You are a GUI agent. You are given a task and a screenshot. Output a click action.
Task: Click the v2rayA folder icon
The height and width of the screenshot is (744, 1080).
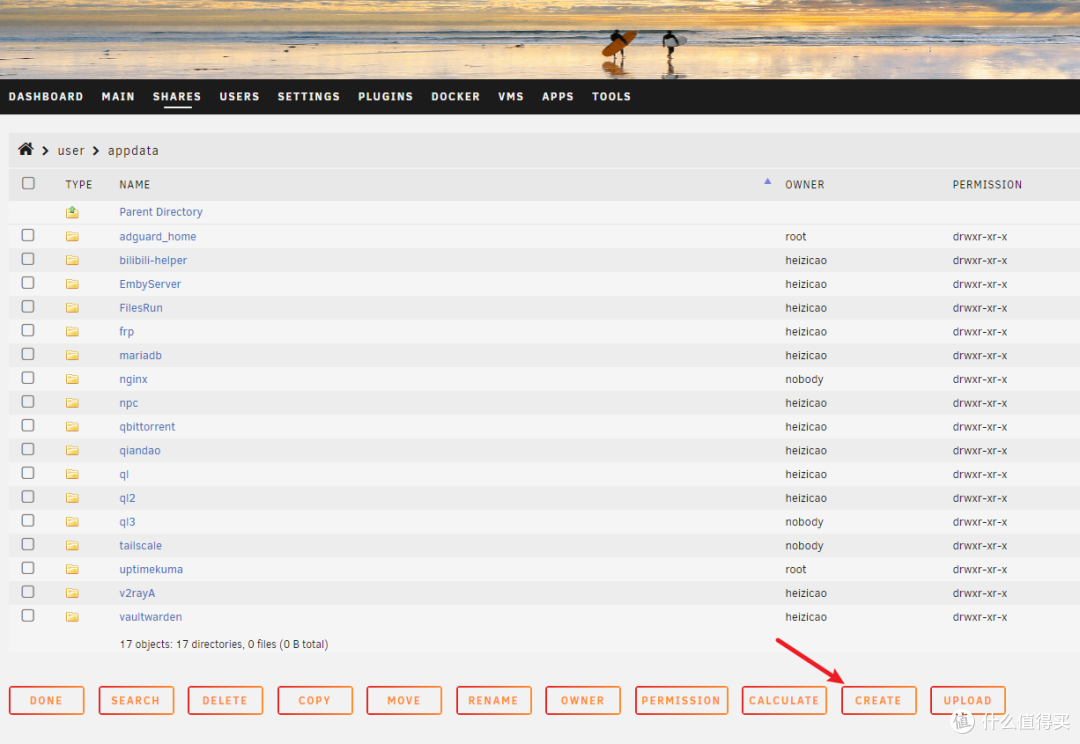(72, 593)
